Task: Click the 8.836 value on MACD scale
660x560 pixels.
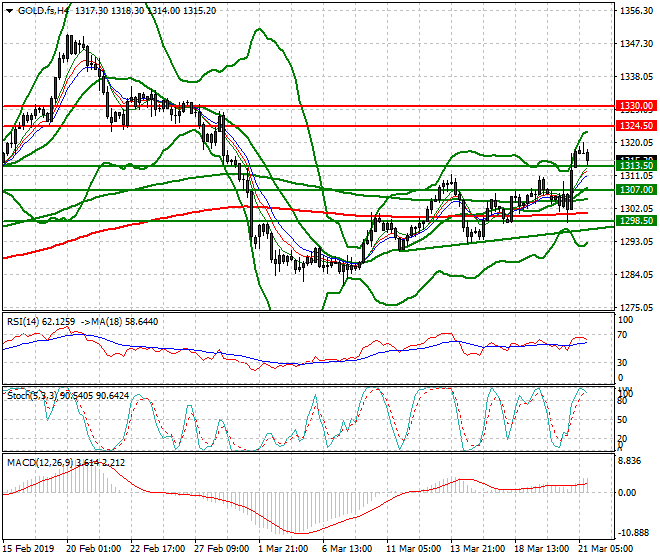Action: (x=630, y=461)
